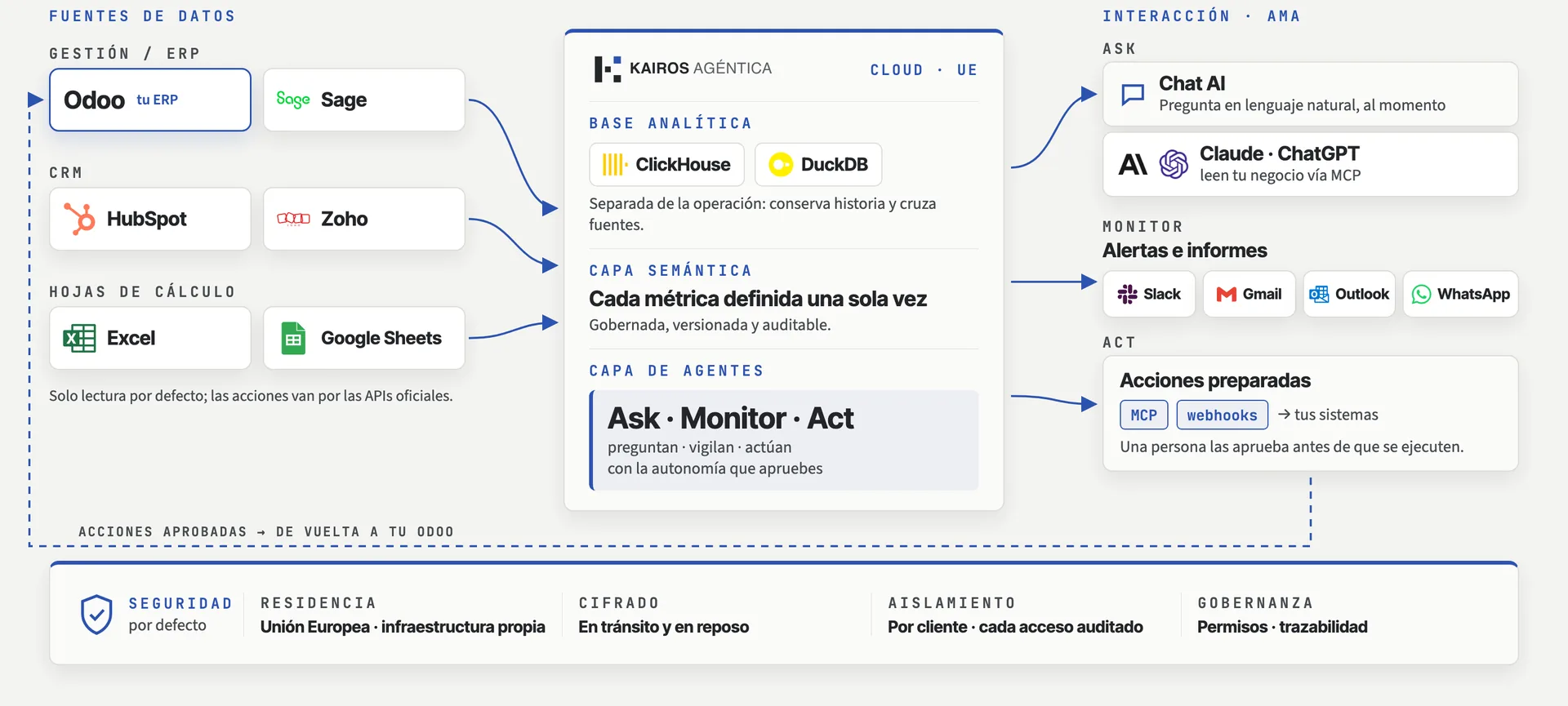Select the Outlook alert channel
This screenshot has height=706, width=1568.
coord(1349,294)
